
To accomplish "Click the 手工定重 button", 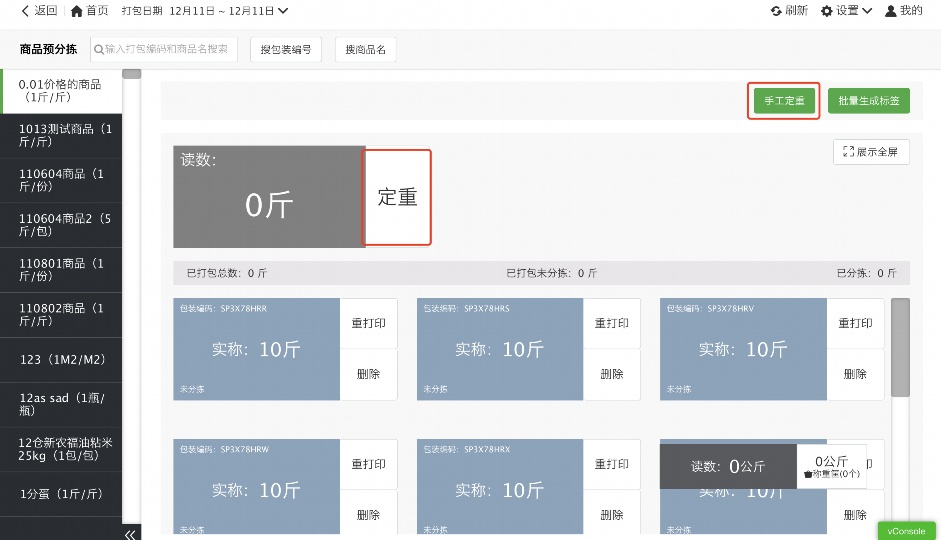I will [x=784, y=101].
